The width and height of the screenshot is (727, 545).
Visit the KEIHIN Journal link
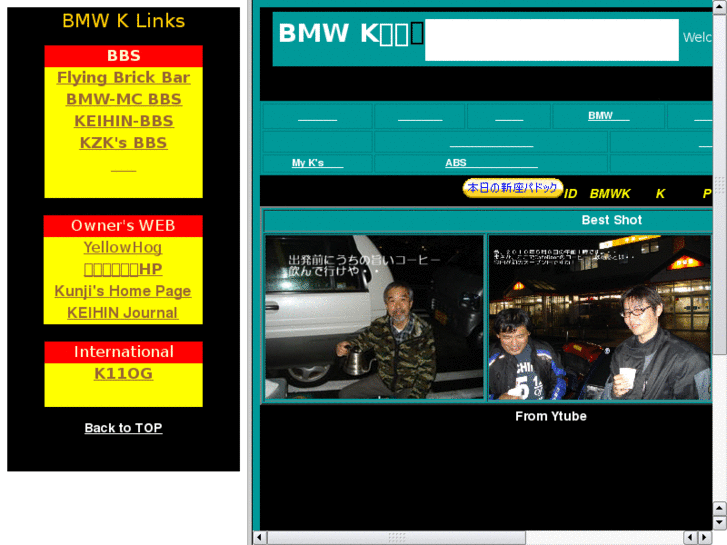(123, 313)
